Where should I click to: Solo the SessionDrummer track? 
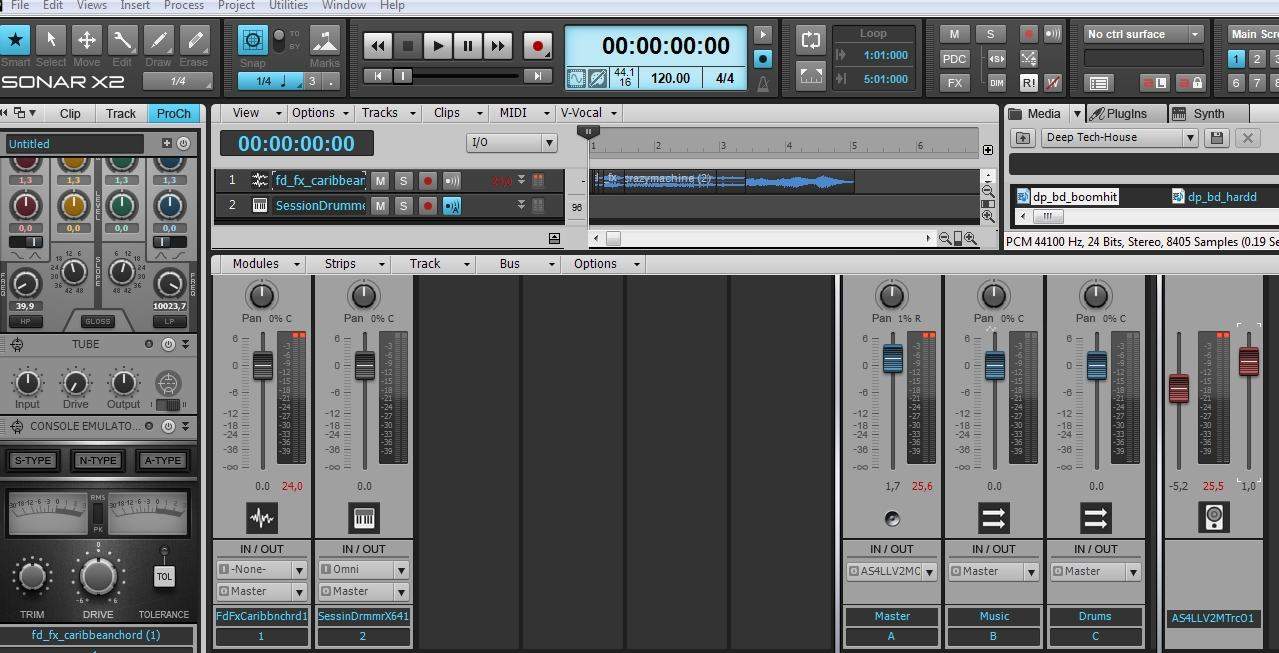(x=403, y=206)
